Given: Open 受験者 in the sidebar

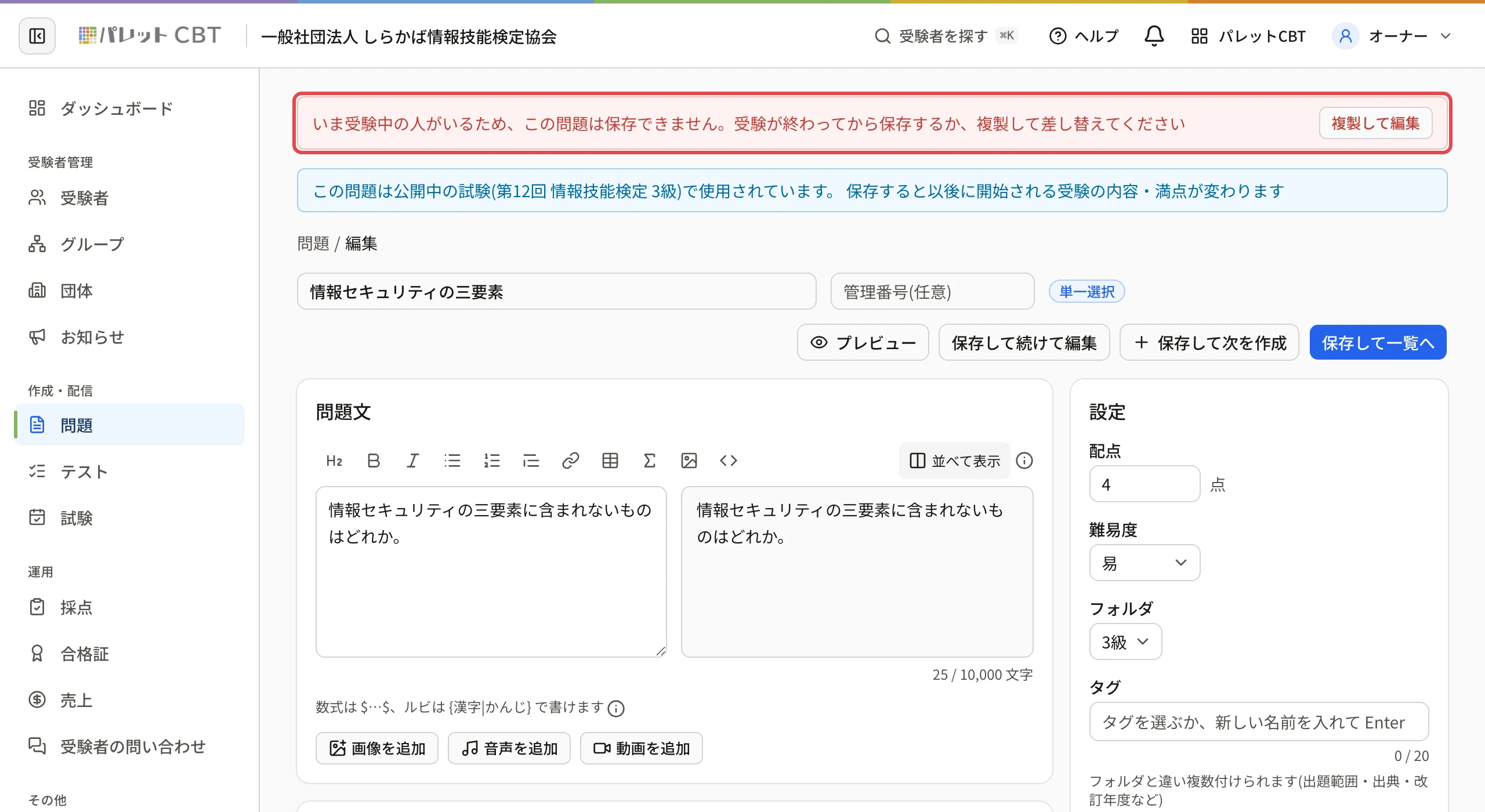Looking at the screenshot, I should (x=129, y=198).
